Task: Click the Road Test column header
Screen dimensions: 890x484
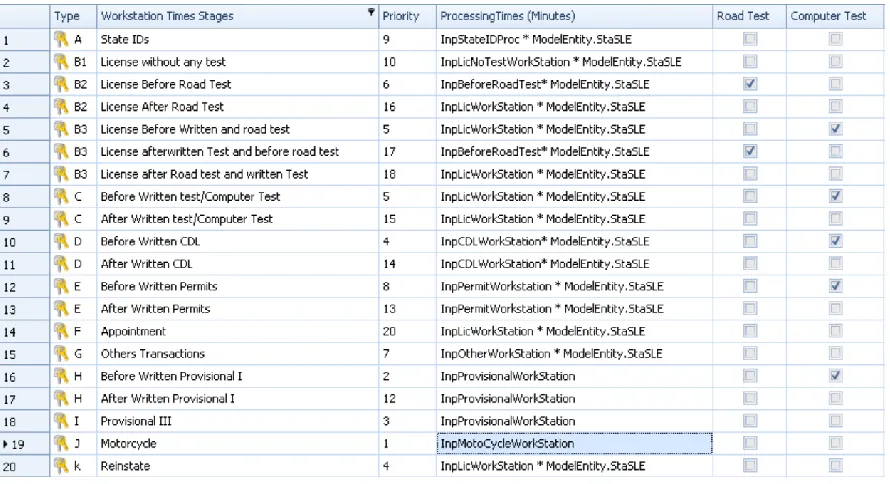Action: click(x=749, y=16)
